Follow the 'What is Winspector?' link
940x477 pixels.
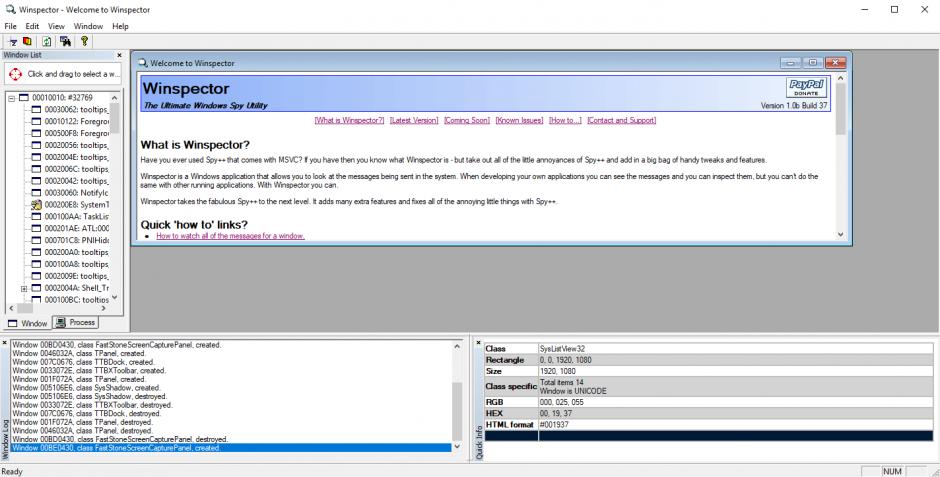click(349, 120)
